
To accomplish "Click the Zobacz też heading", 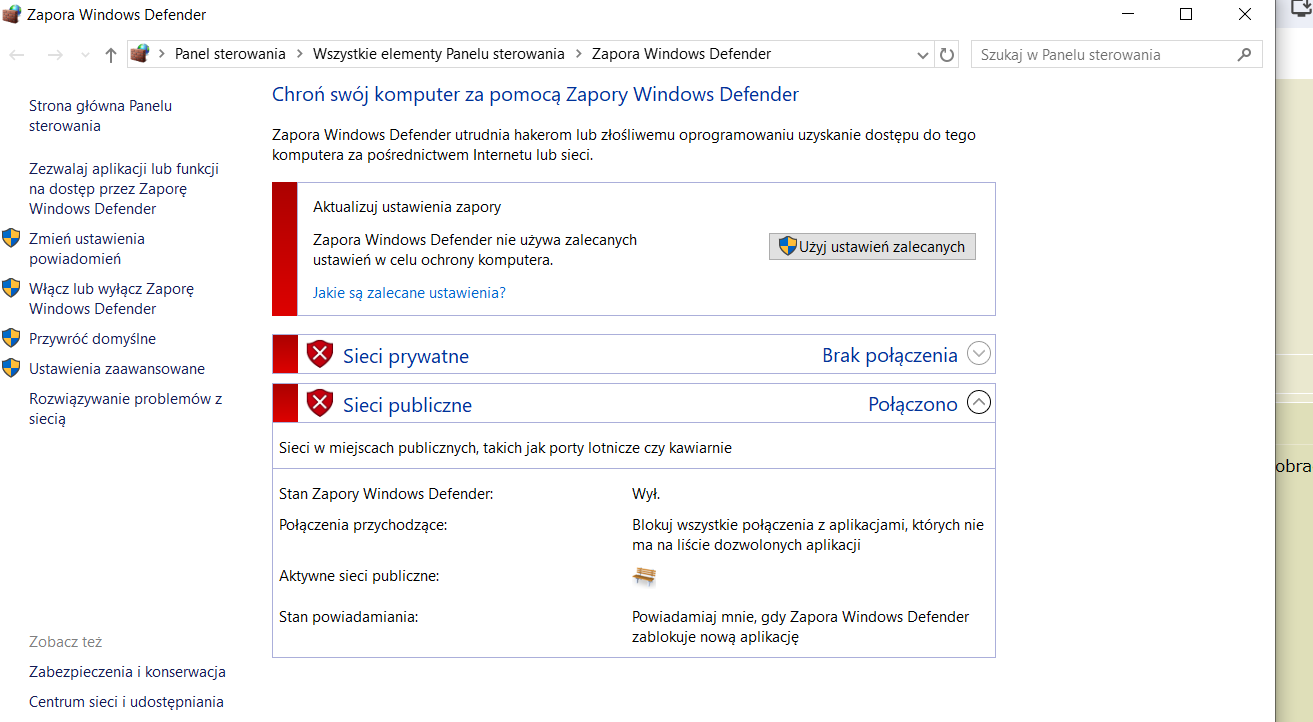I will (x=66, y=642).
